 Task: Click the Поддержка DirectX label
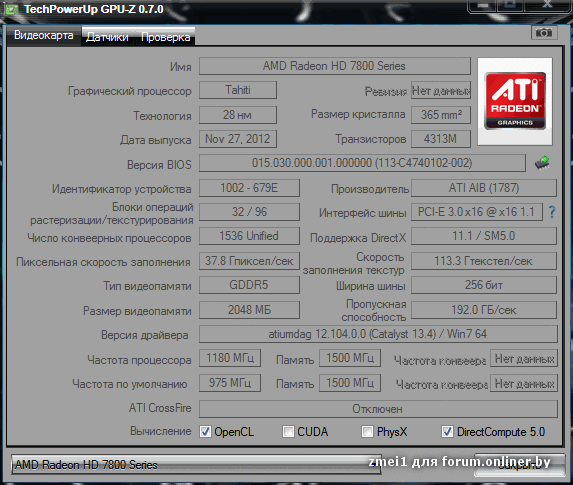pos(358,238)
